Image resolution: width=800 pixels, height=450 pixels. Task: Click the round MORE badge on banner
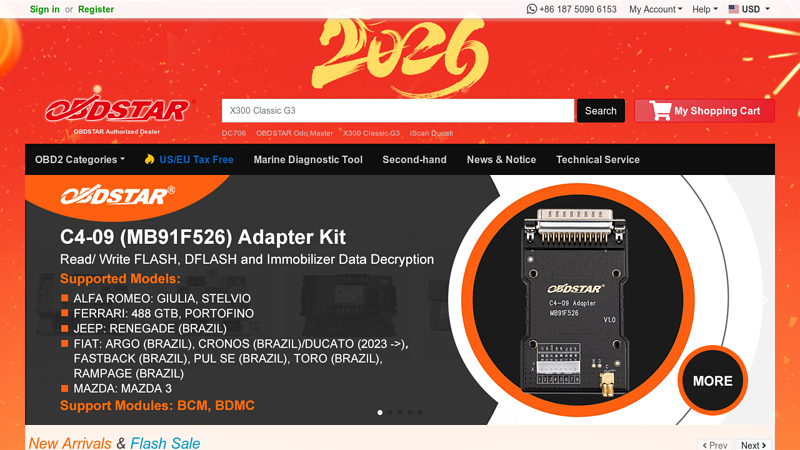(x=713, y=381)
